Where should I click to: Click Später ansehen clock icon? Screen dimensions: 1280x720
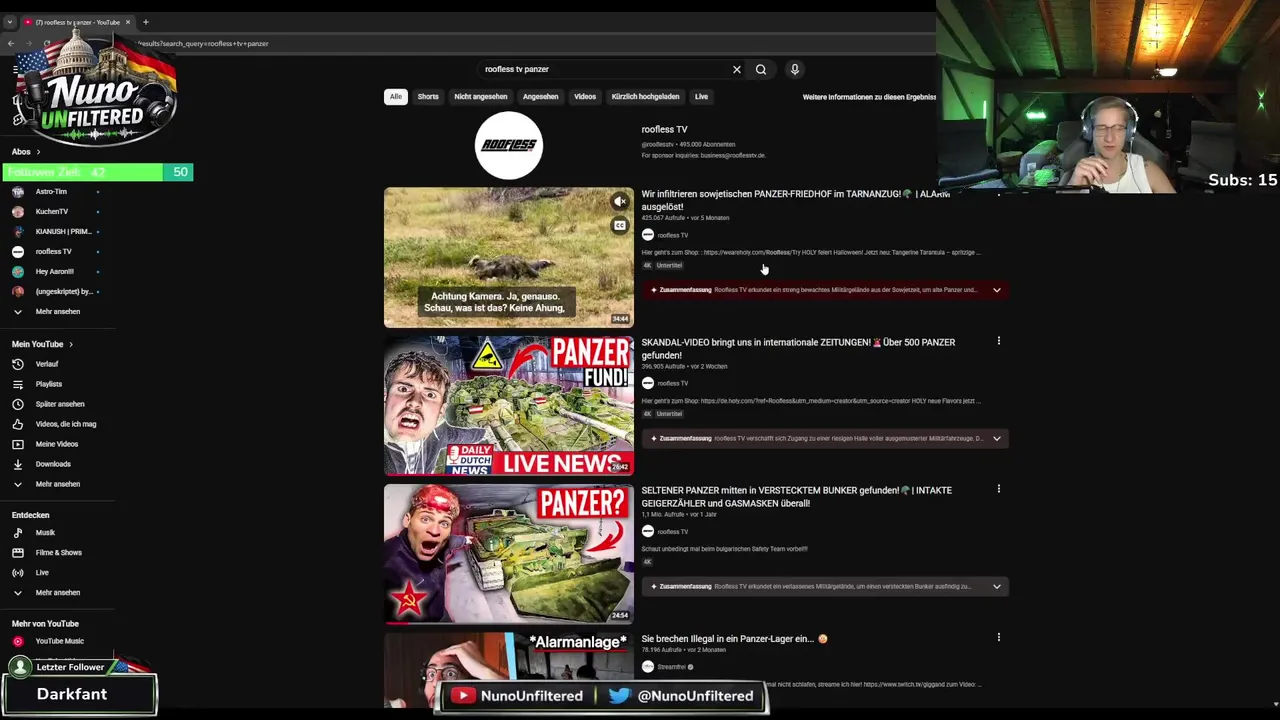point(18,404)
